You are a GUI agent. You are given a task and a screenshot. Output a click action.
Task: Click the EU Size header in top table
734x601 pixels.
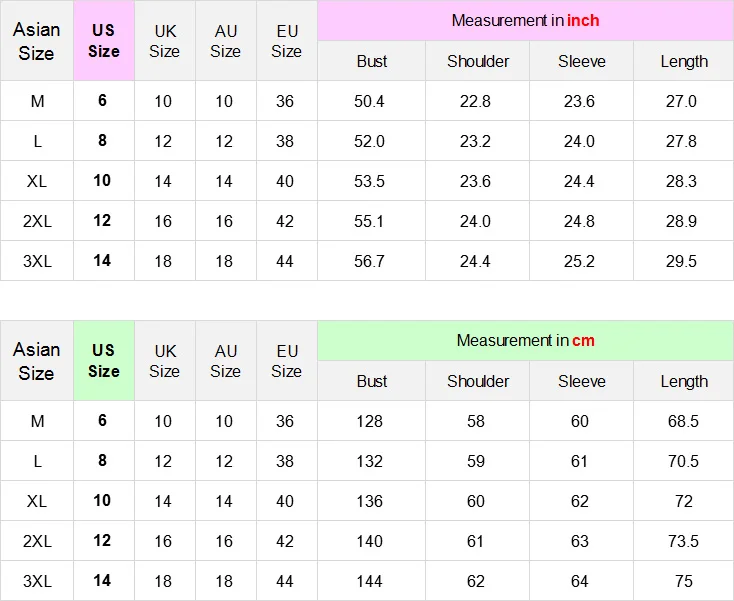click(x=286, y=41)
